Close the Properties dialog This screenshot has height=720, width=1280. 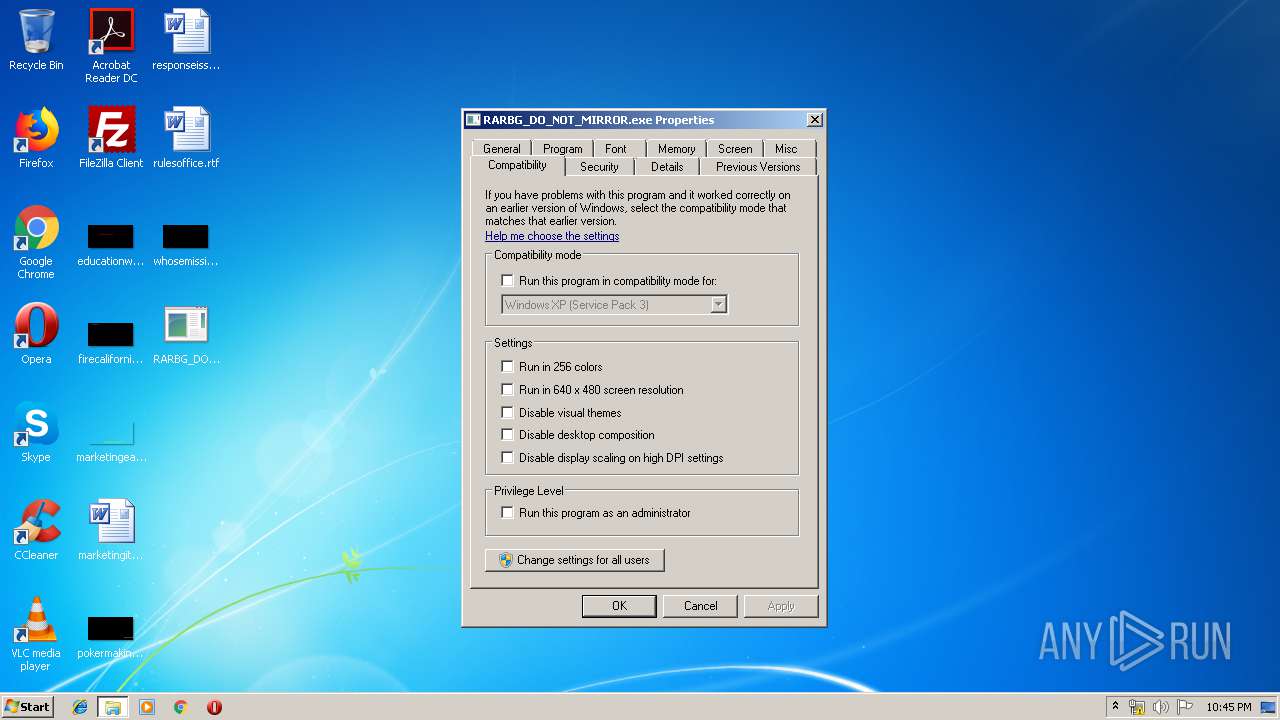815,120
